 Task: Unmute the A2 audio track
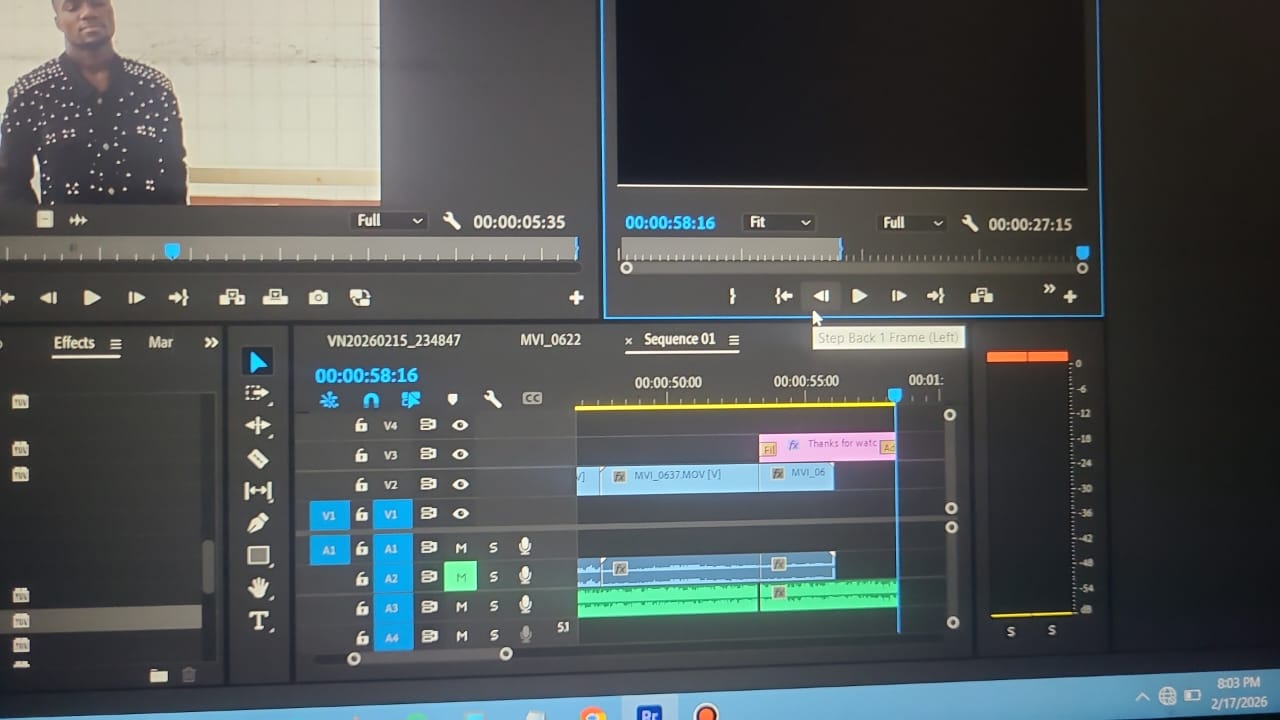[x=461, y=577]
